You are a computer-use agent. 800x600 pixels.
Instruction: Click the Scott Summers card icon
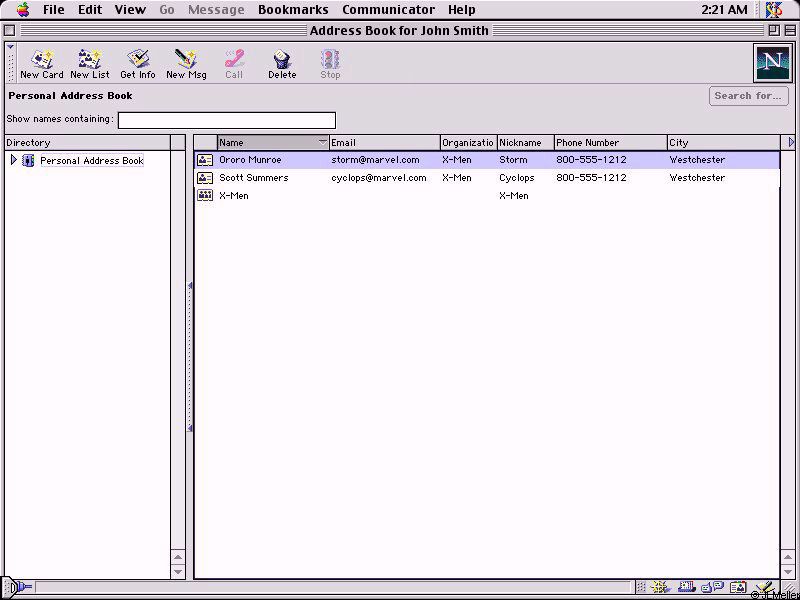click(x=205, y=178)
